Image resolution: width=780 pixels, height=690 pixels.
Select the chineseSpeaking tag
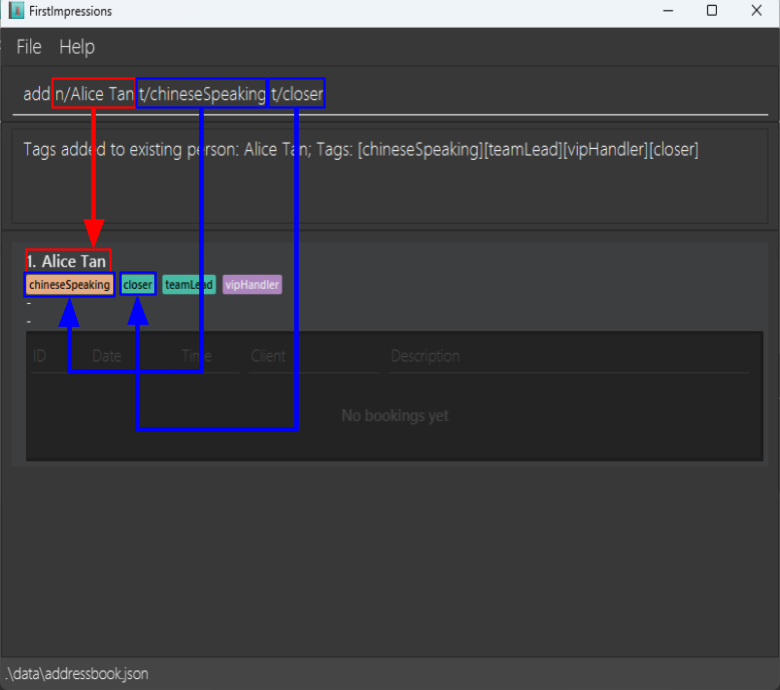click(x=69, y=285)
